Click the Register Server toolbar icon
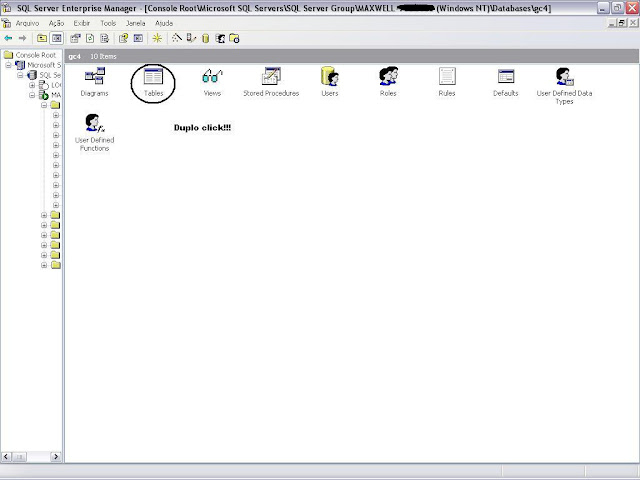The height and width of the screenshot is (480, 640). (191, 38)
